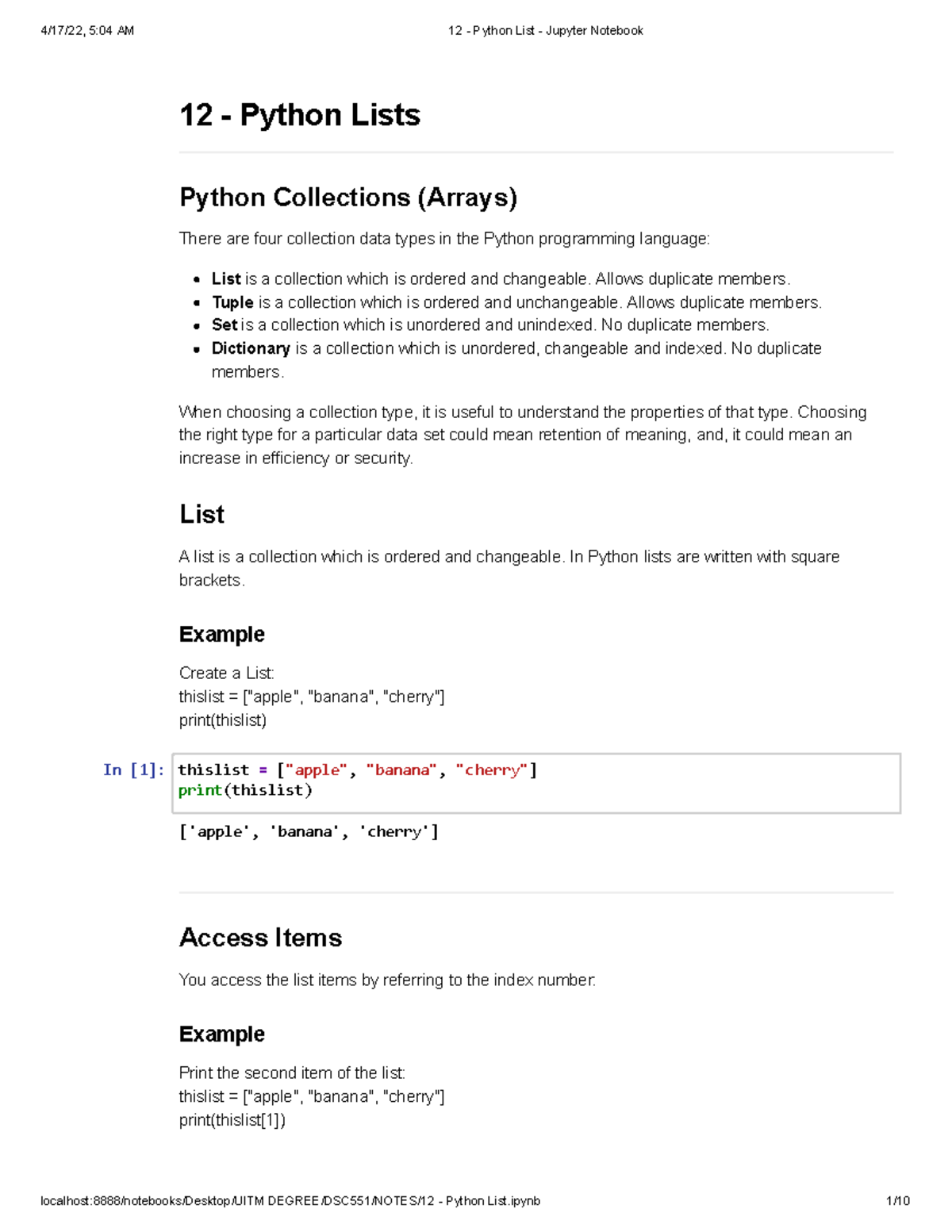
Task: Click the "print(thislist[1])" text line
Action: [x=232, y=1120]
